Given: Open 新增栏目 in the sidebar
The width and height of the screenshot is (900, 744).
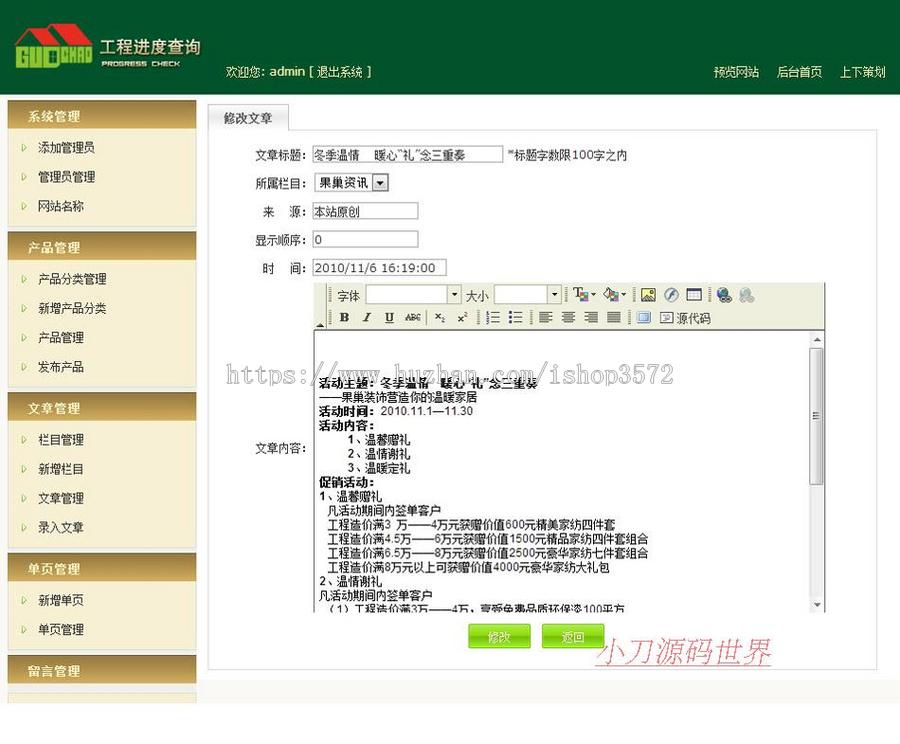Looking at the screenshot, I should (x=60, y=469).
